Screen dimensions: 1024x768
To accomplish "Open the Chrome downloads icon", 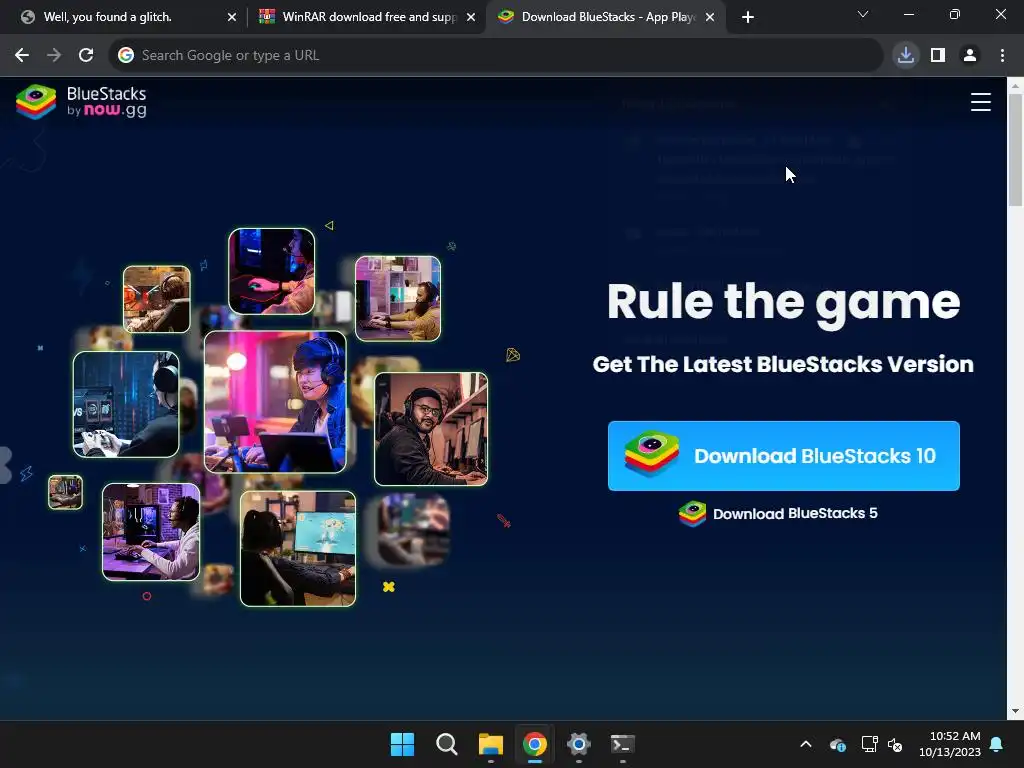I will click(906, 56).
